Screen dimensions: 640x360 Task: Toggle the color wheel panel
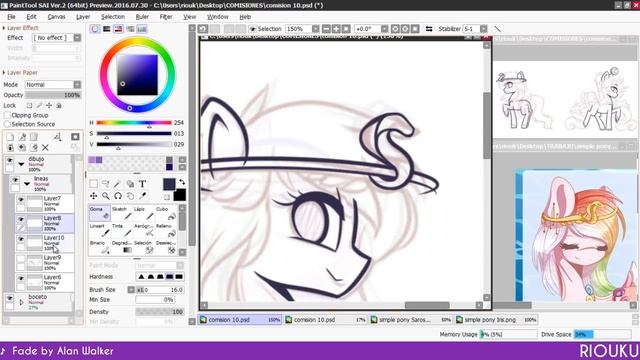(x=95, y=29)
